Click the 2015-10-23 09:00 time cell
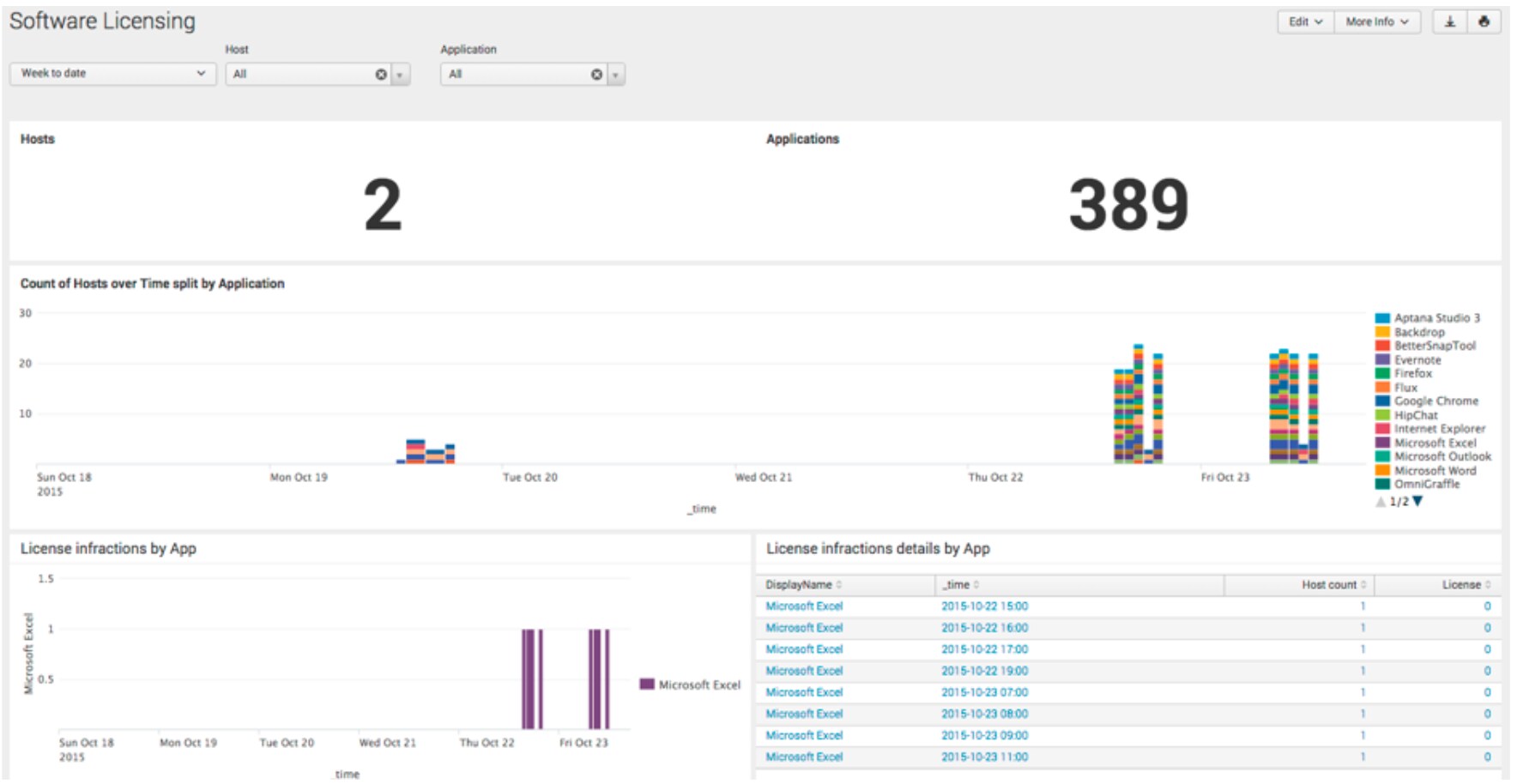Screen dimensions: 1517x784 [984, 735]
